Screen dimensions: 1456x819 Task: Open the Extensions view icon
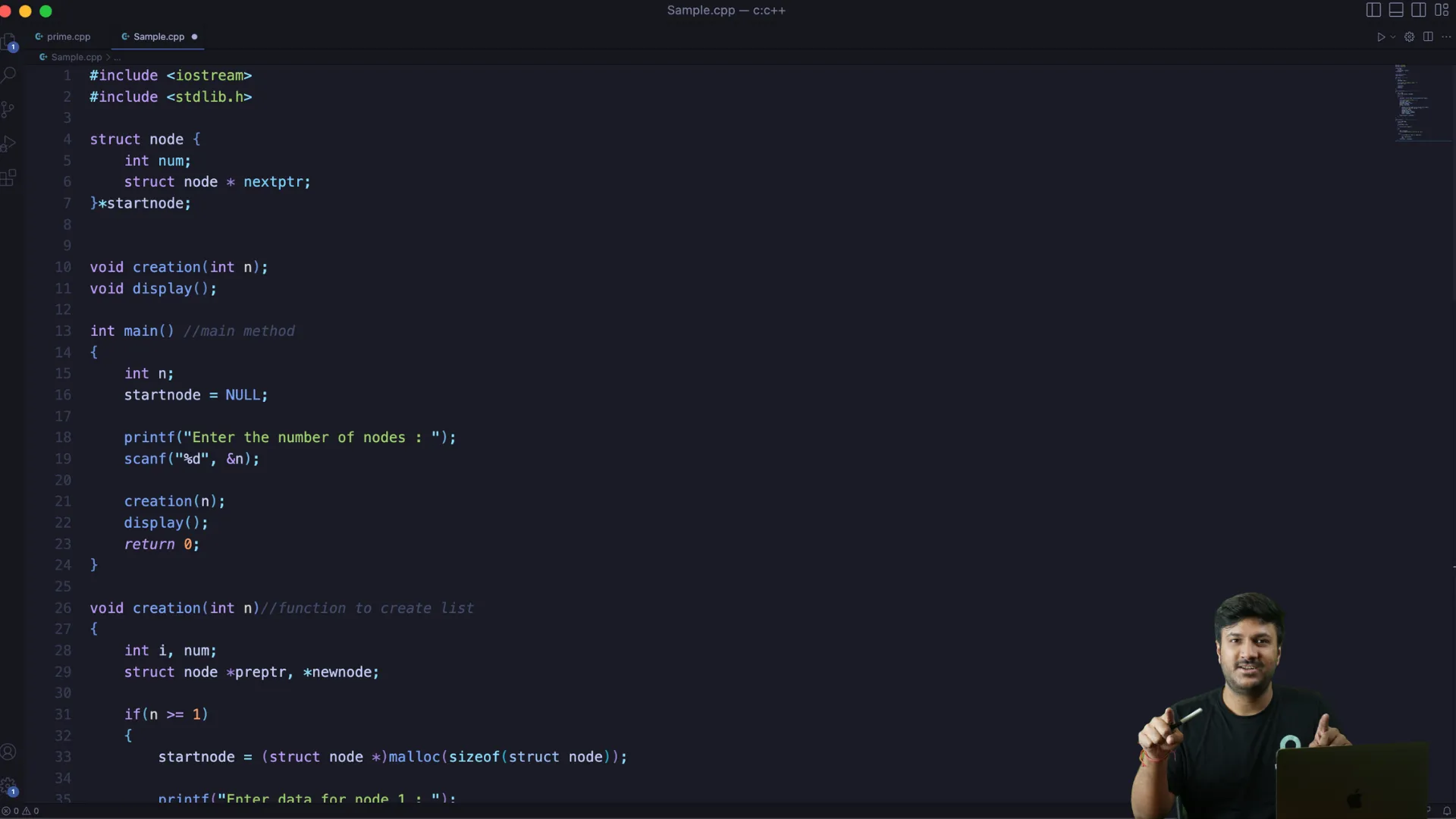[x=8, y=178]
